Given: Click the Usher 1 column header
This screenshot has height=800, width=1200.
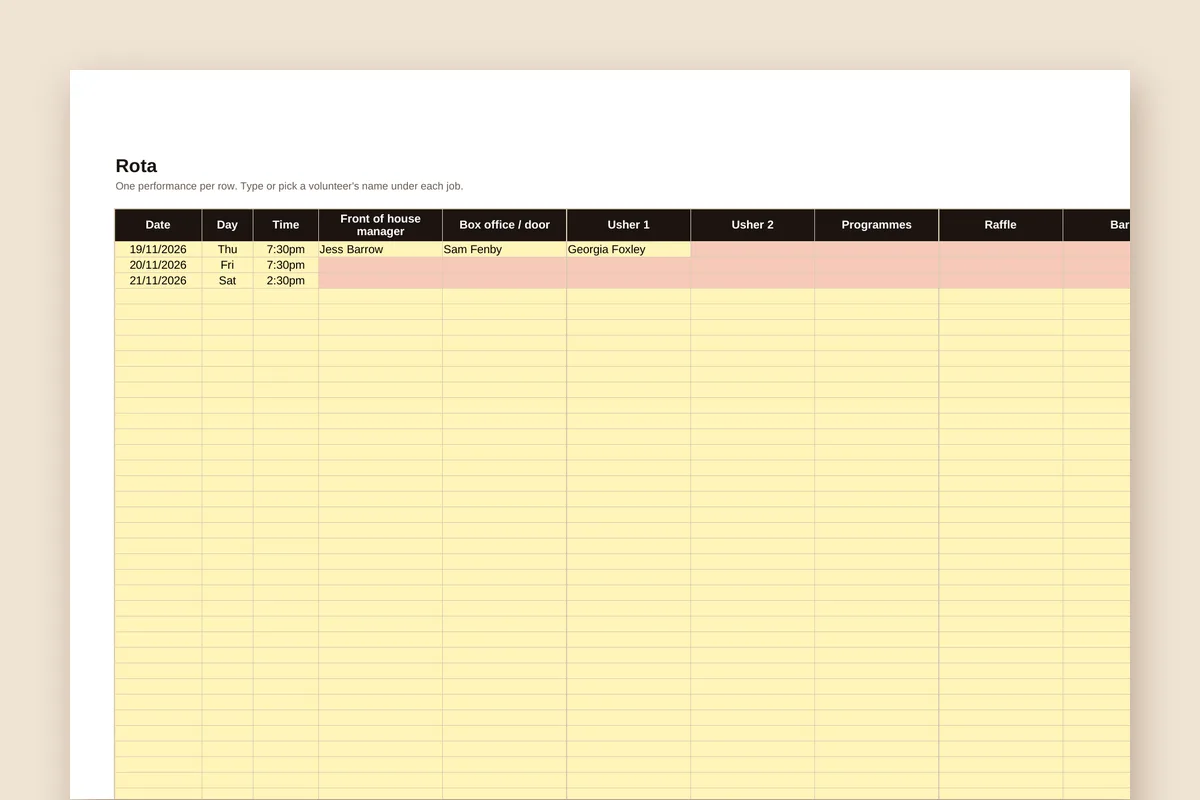Looking at the screenshot, I should pyautogui.click(x=628, y=225).
